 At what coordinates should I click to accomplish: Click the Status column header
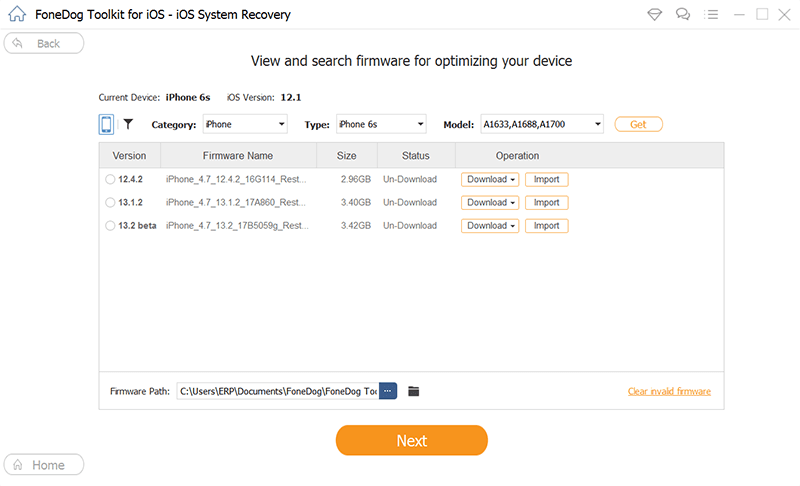coord(416,156)
